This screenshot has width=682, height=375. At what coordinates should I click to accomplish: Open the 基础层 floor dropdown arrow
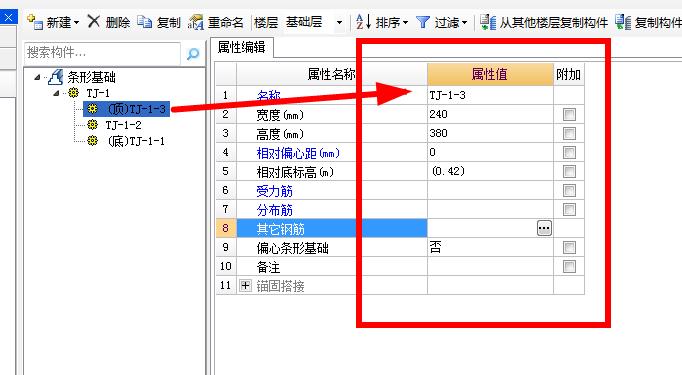(339, 22)
